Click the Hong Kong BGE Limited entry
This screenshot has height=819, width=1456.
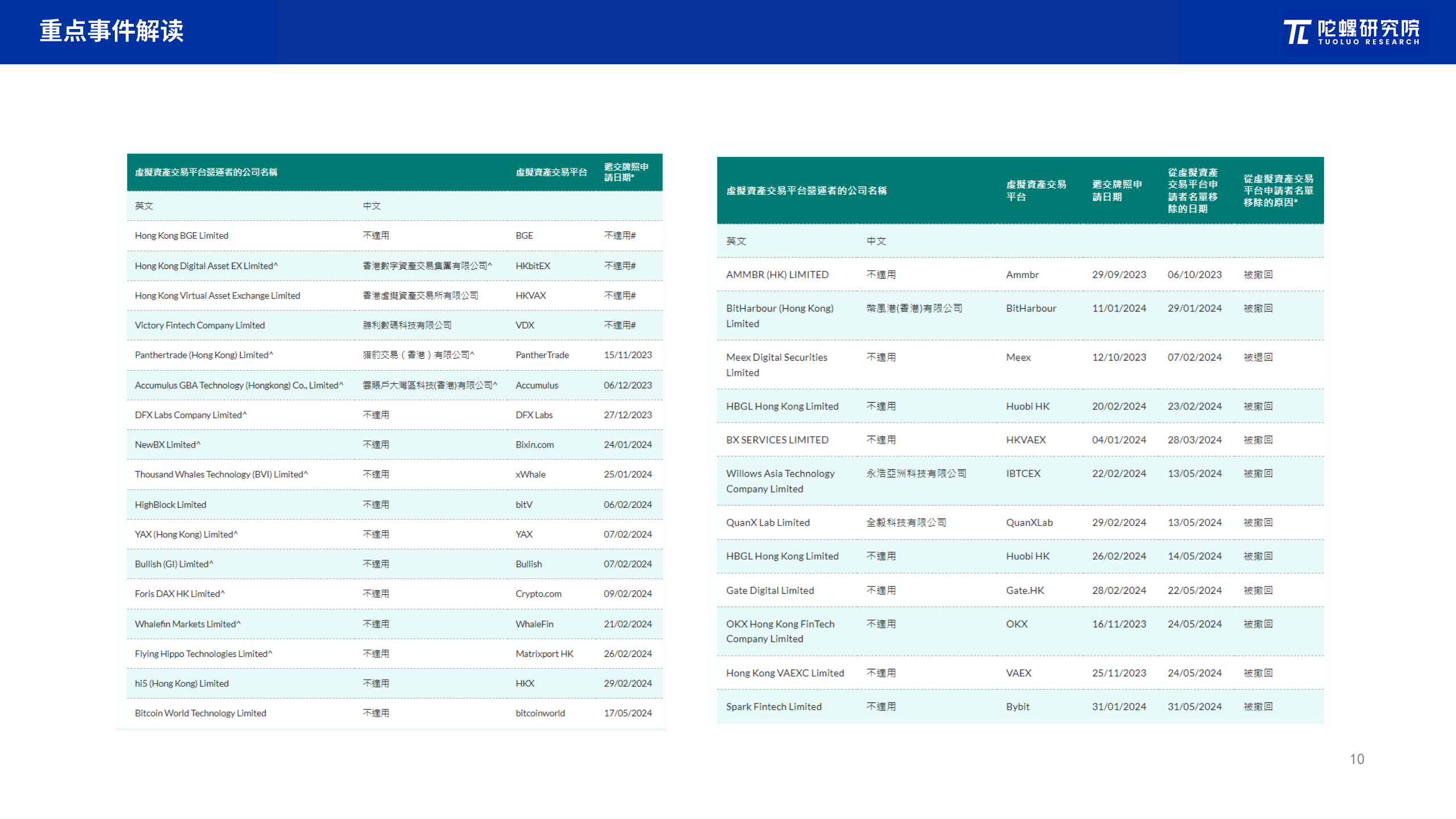(x=181, y=235)
